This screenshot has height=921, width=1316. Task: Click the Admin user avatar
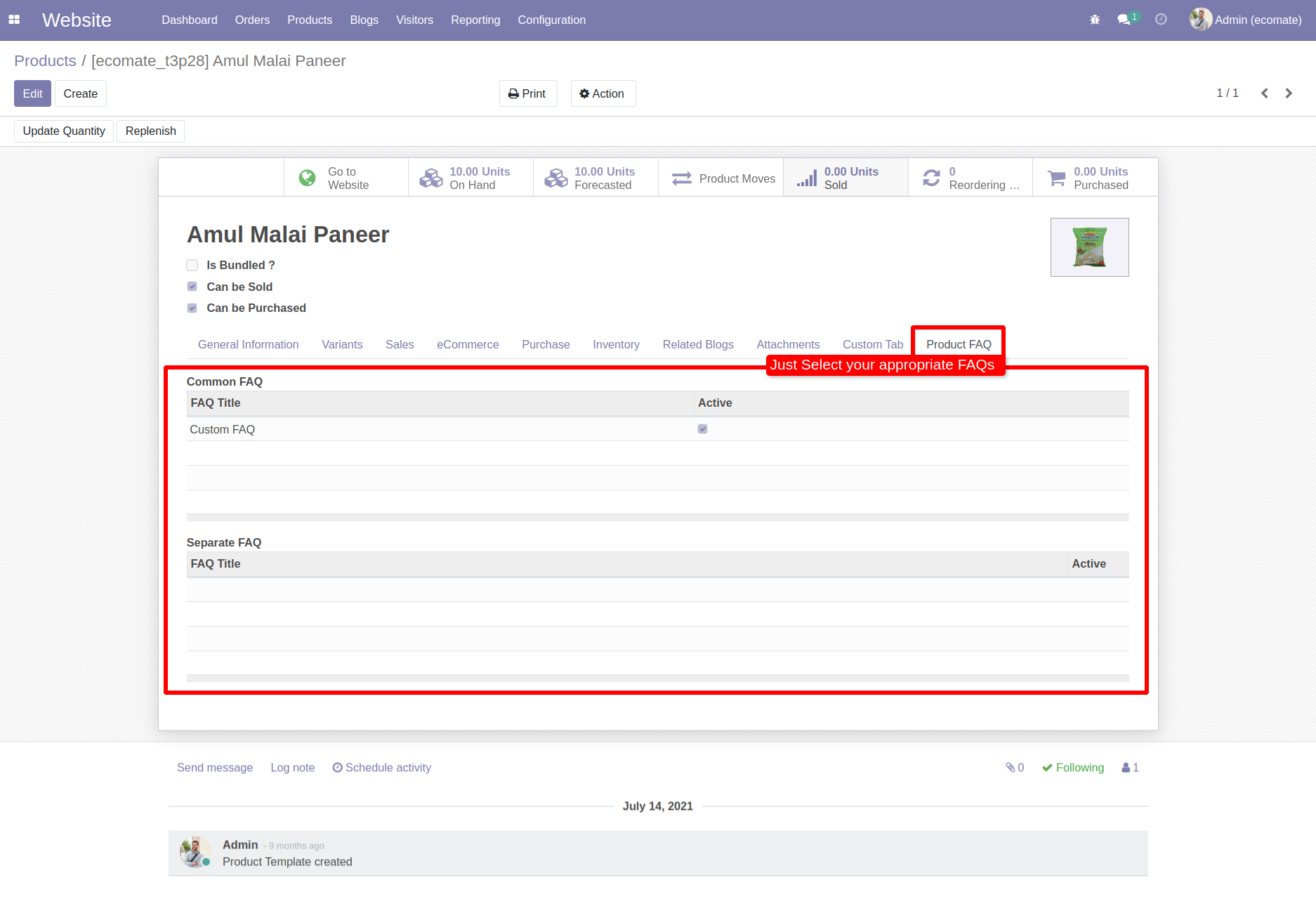1201,20
